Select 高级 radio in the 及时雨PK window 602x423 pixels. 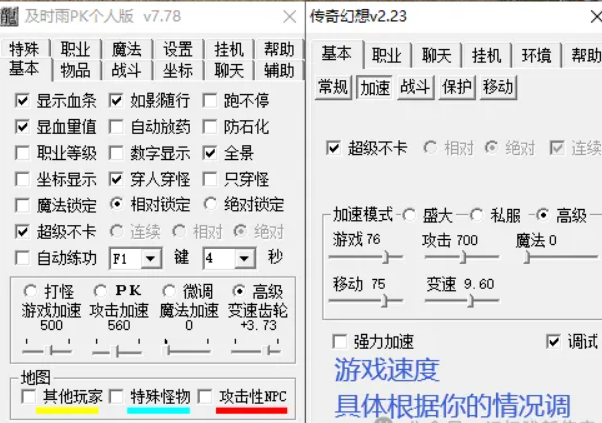click(x=239, y=291)
